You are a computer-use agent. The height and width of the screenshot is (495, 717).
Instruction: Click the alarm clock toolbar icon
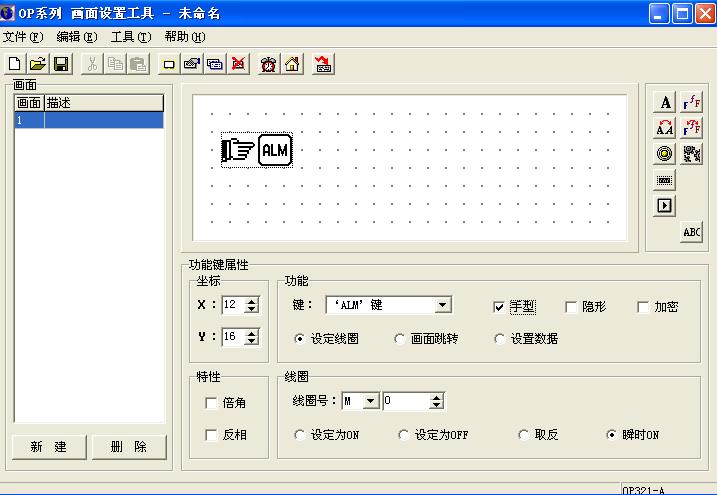click(268, 64)
